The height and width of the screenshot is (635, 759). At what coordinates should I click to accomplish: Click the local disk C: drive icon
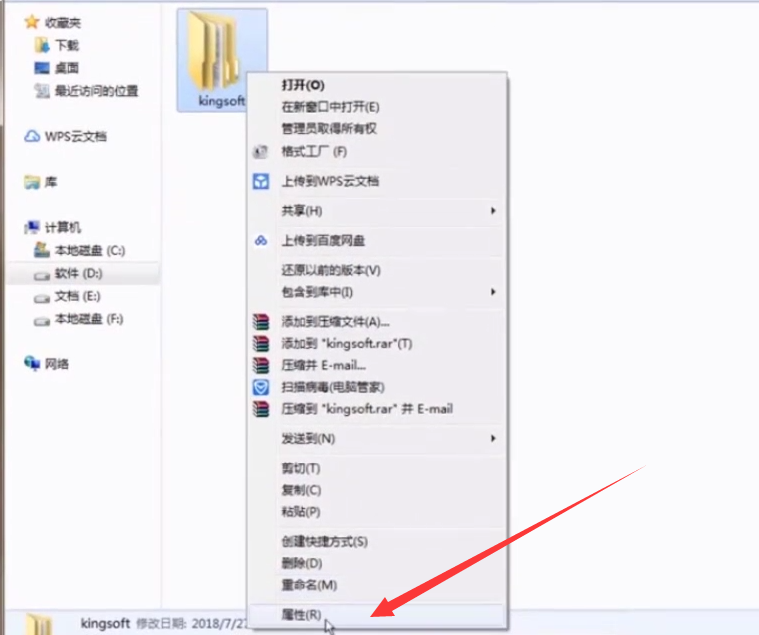coord(42,250)
